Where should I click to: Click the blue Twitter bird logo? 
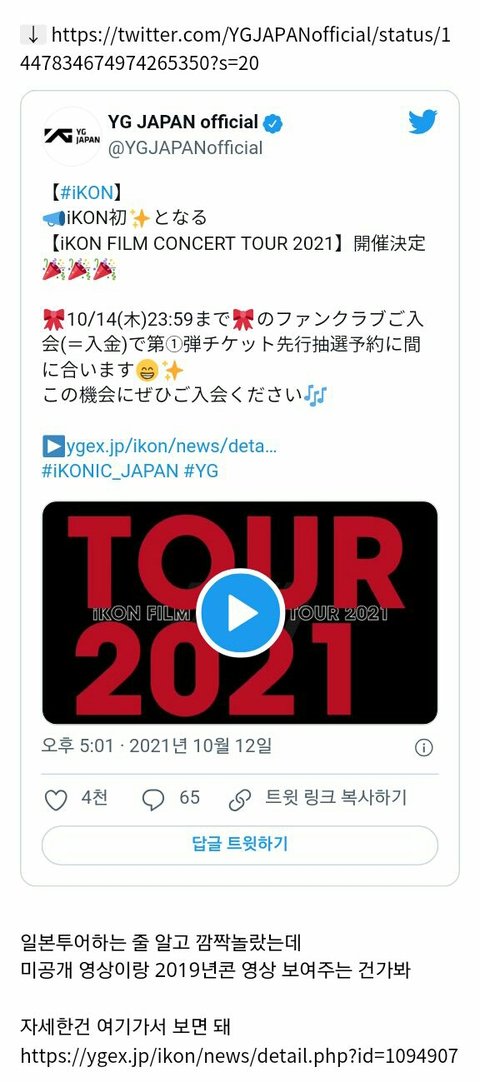click(422, 123)
